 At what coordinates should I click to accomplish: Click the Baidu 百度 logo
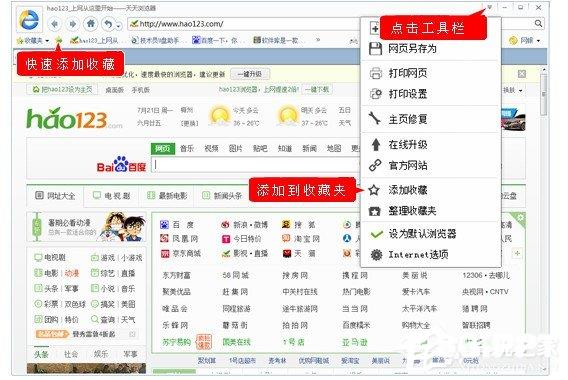pyautogui.click(x=121, y=164)
